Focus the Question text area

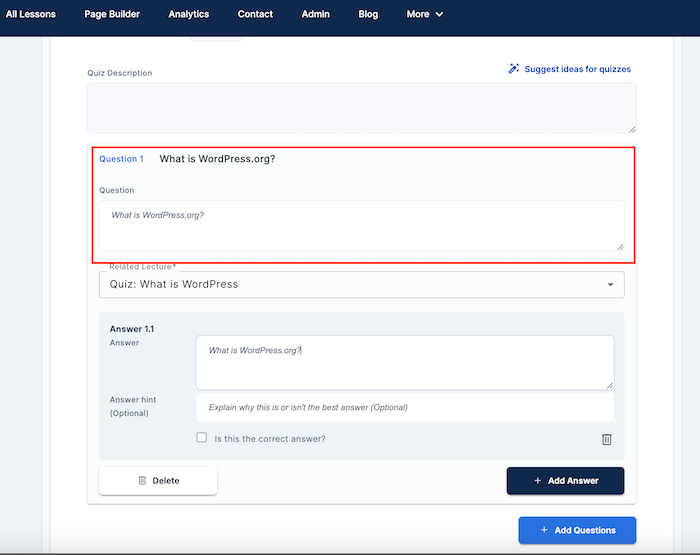click(x=362, y=225)
